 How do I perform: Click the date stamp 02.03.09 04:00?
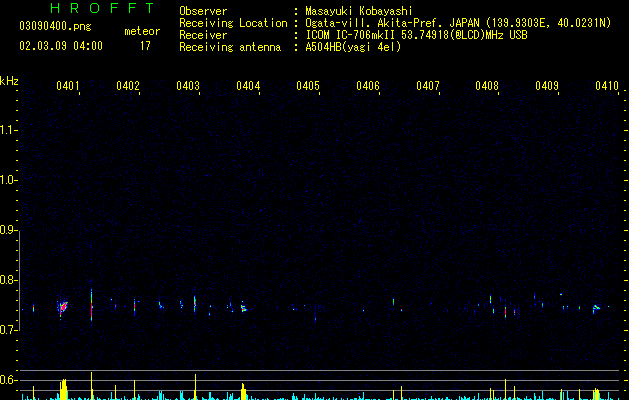[61, 46]
